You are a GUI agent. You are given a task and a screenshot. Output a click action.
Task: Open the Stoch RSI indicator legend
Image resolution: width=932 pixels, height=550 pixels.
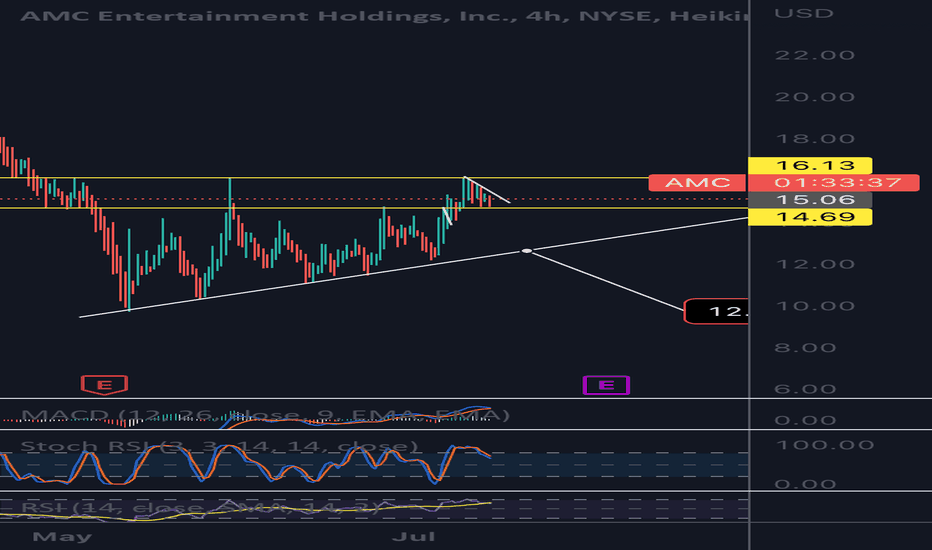(x=219, y=446)
